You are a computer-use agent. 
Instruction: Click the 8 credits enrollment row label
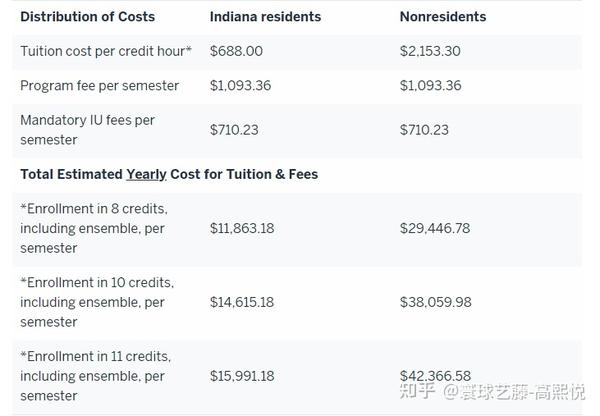[x=93, y=228]
